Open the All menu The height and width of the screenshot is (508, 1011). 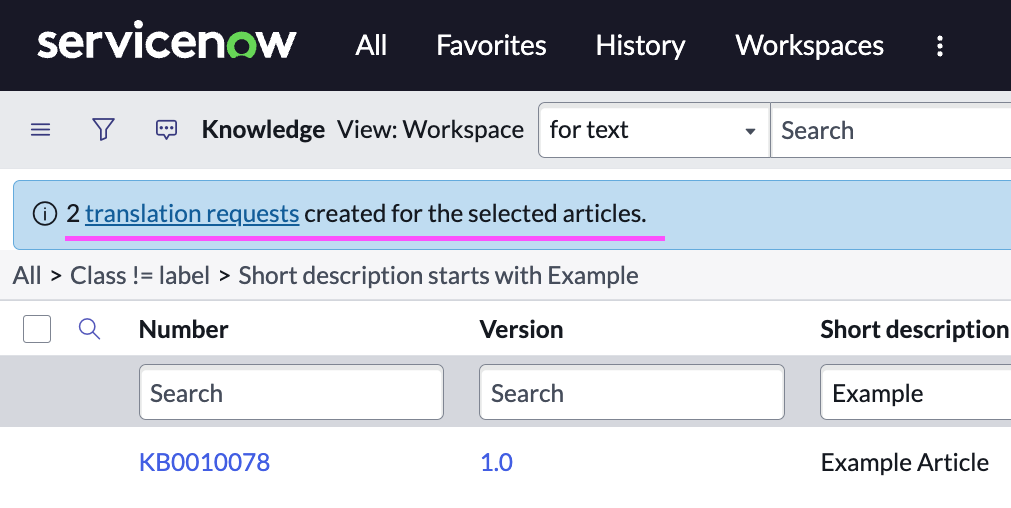(x=371, y=46)
